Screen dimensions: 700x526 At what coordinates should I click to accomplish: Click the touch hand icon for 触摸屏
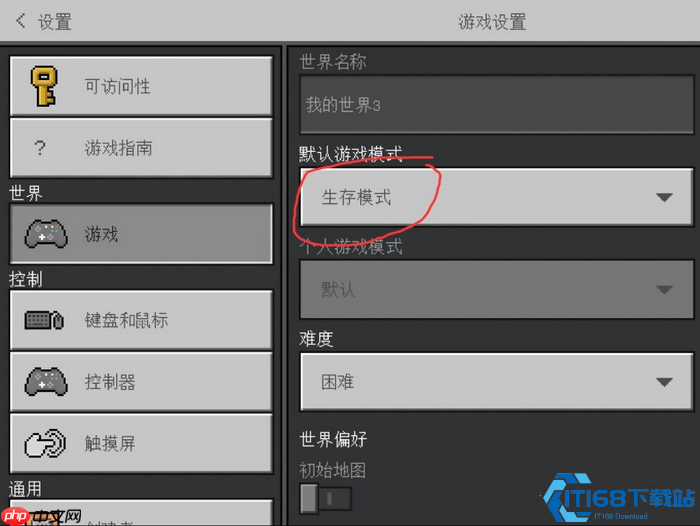point(45,443)
